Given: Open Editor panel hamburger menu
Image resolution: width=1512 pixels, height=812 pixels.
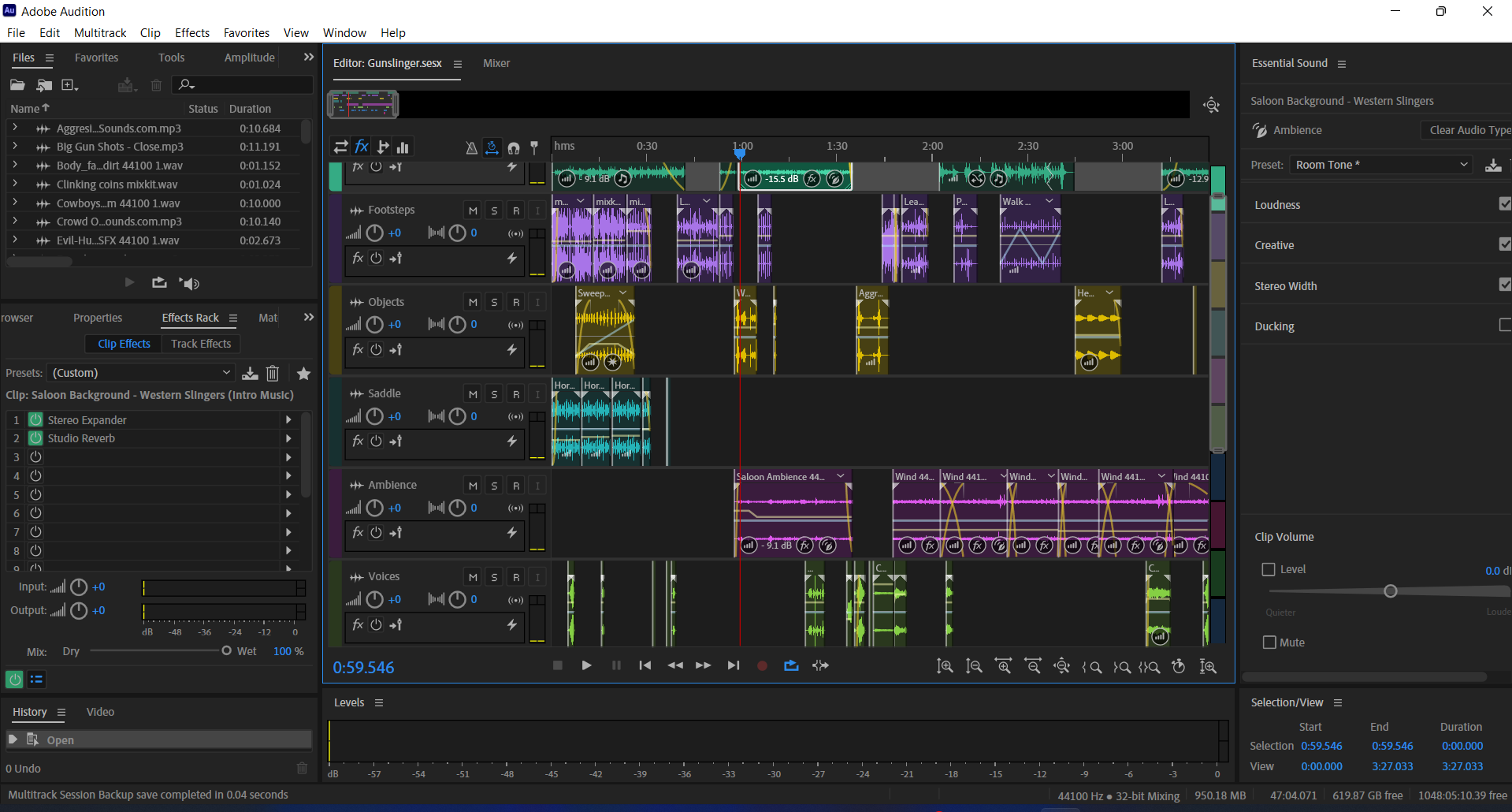Looking at the screenshot, I should pos(457,64).
